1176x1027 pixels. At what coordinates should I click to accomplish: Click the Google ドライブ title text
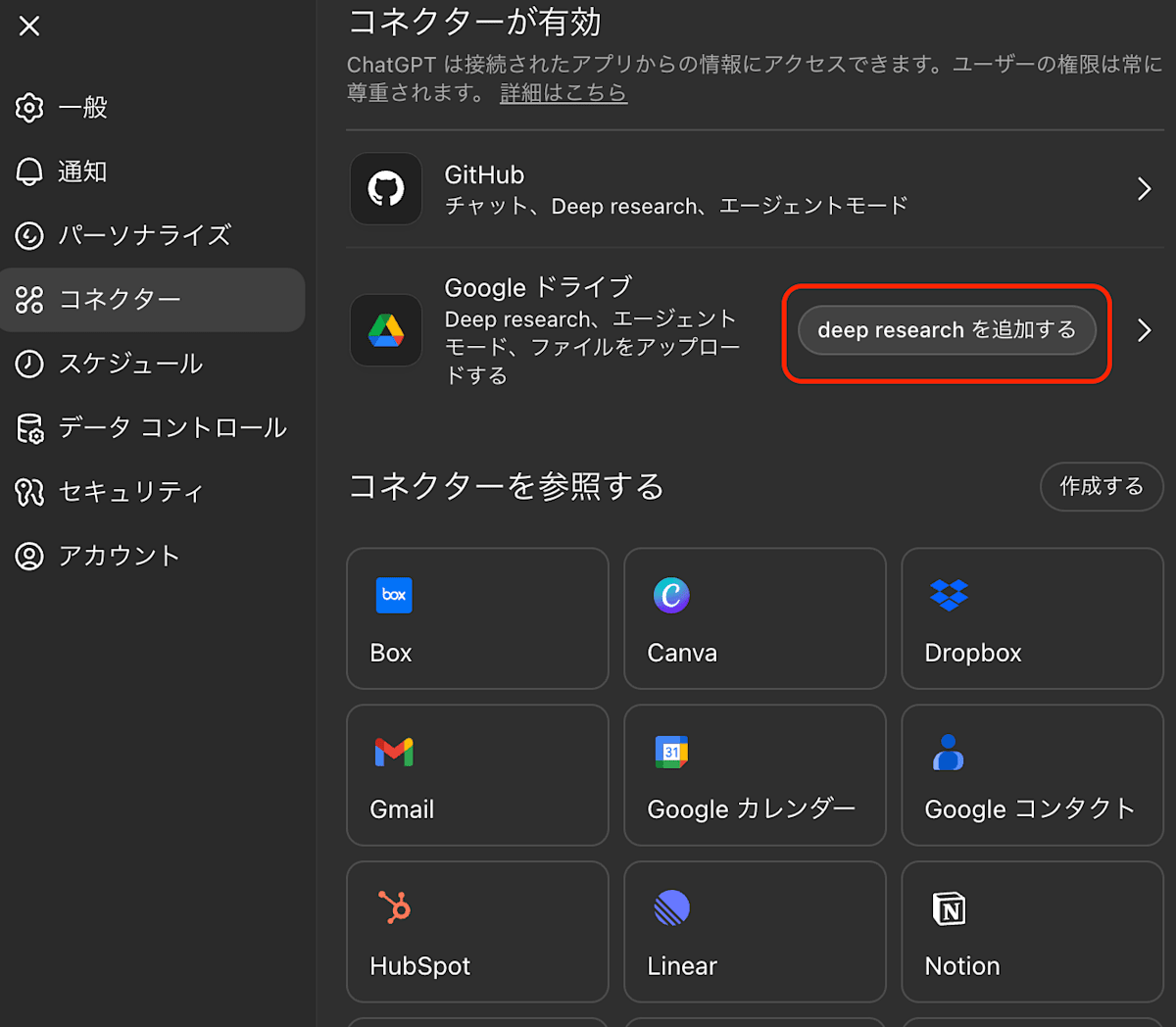[538, 287]
